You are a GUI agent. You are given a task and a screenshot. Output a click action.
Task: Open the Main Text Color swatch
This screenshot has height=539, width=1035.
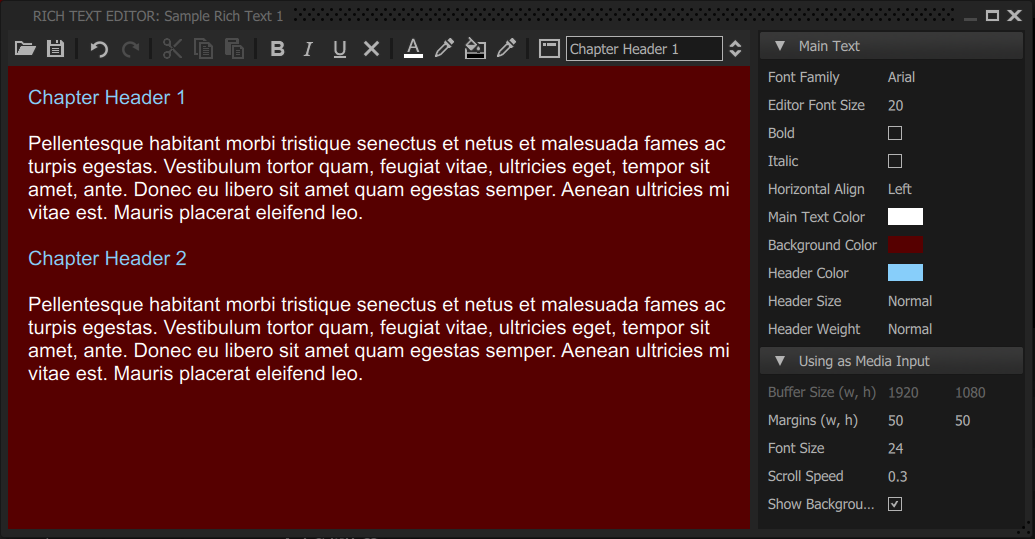point(906,217)
